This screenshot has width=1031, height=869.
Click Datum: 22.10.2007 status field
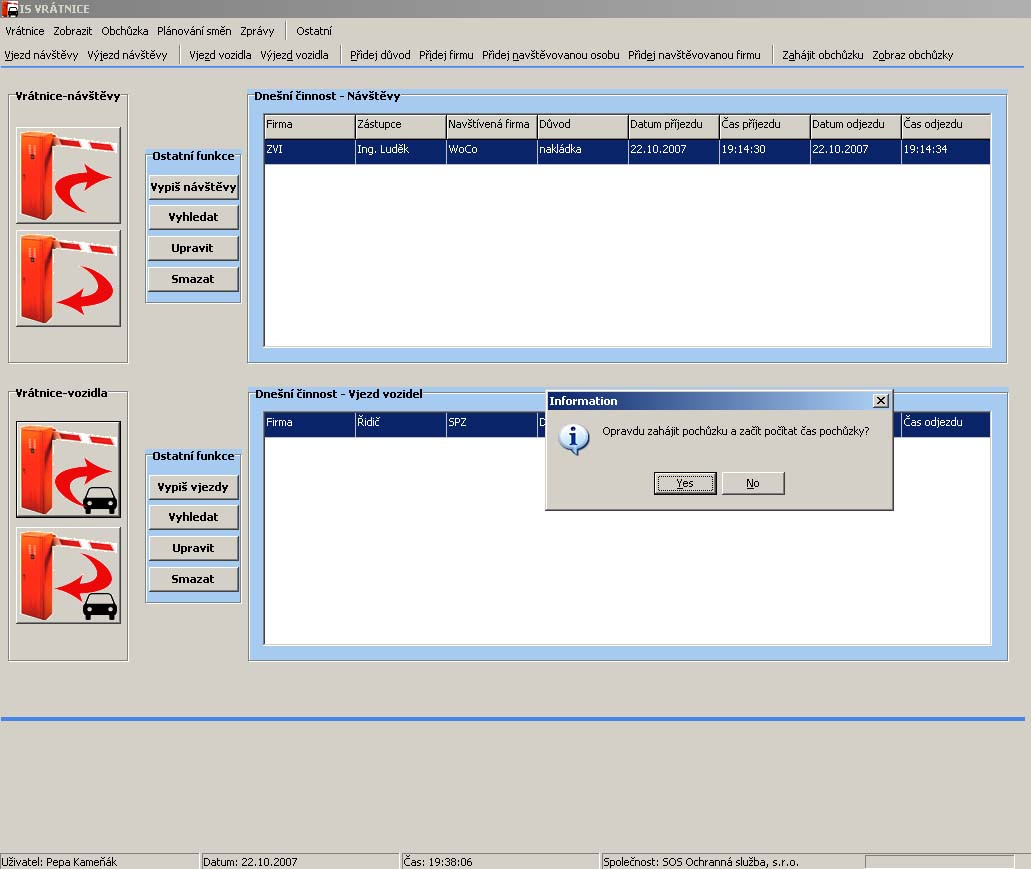coord(300,862)
